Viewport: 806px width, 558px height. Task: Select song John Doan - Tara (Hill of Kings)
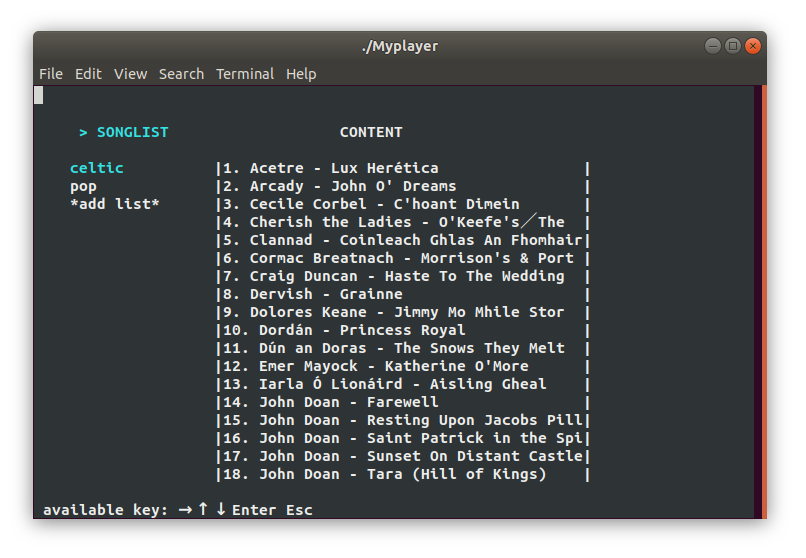pos(385,474)
